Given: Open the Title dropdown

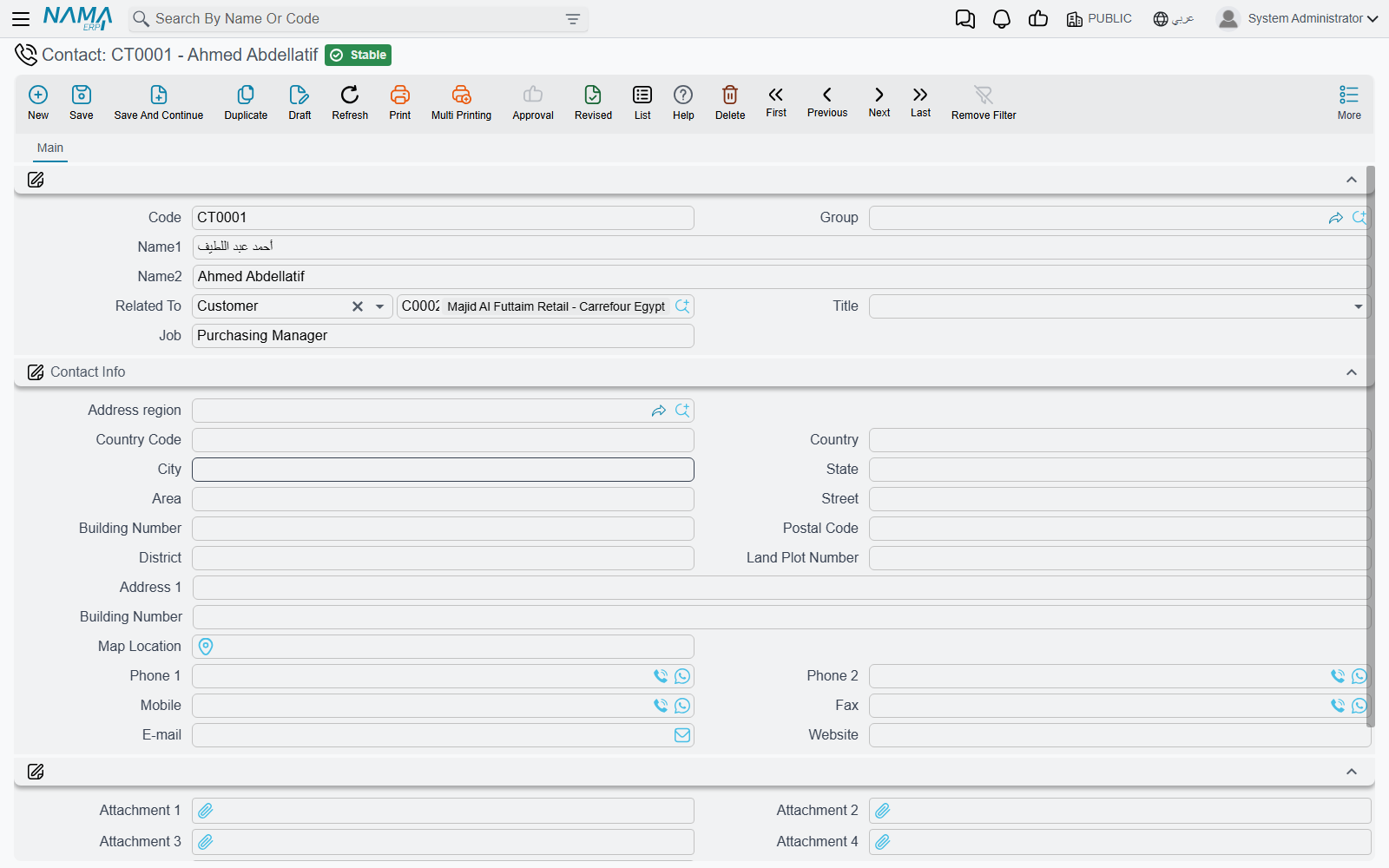Looking at the screenshot, I should tap(1359, 306).
